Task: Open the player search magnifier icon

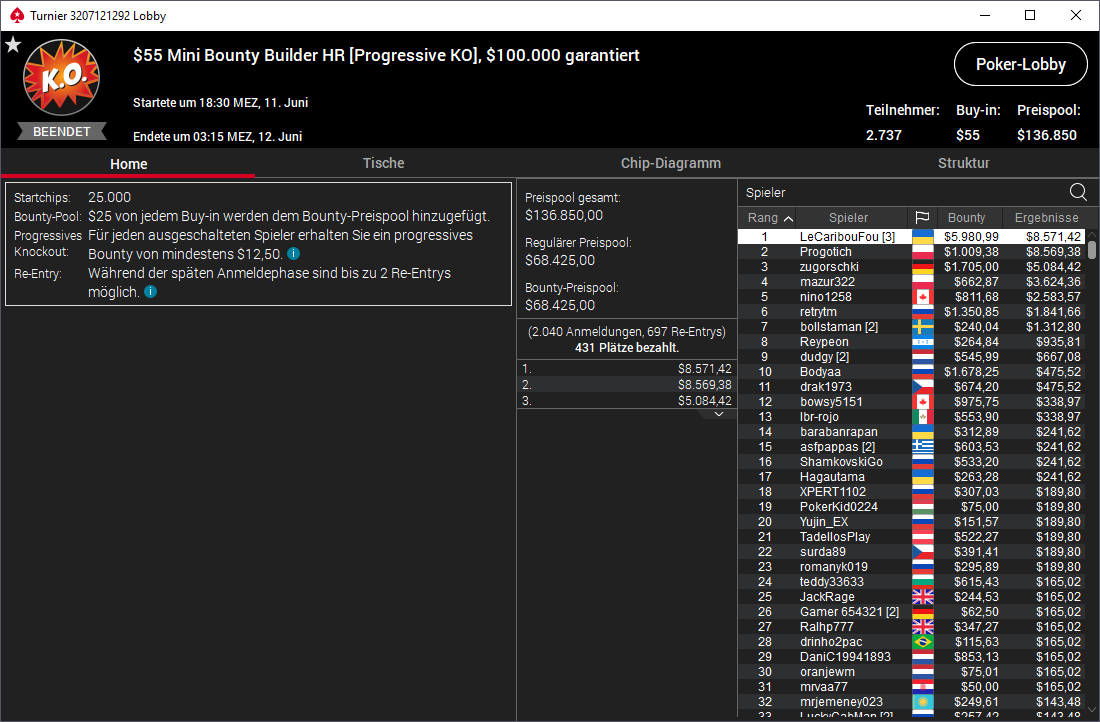Action: [x=1078, y=192]
